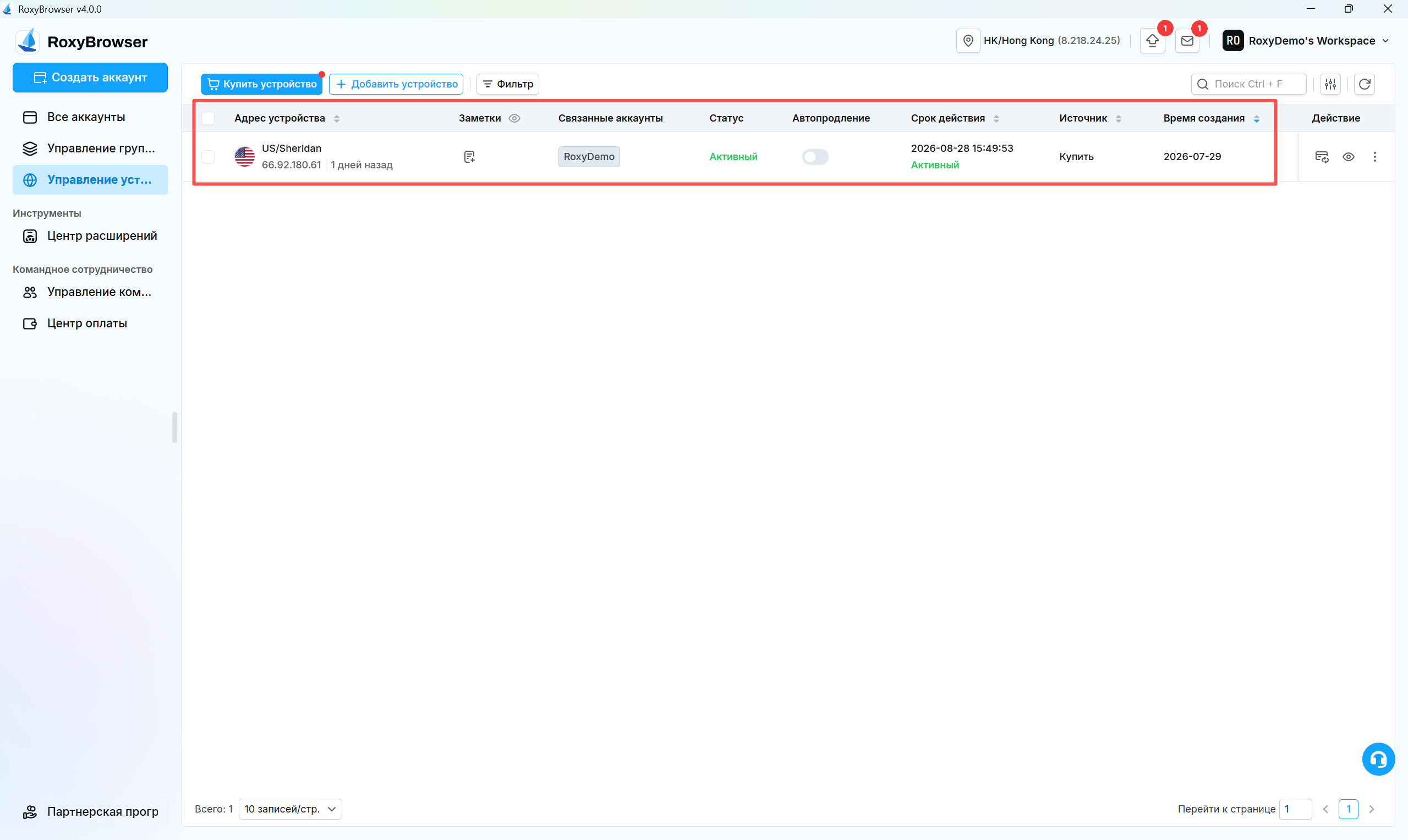The height and width of the screenshot is (840, 1408).
Task: Open Управление командой sidebar item
Action: coord(90,292)
